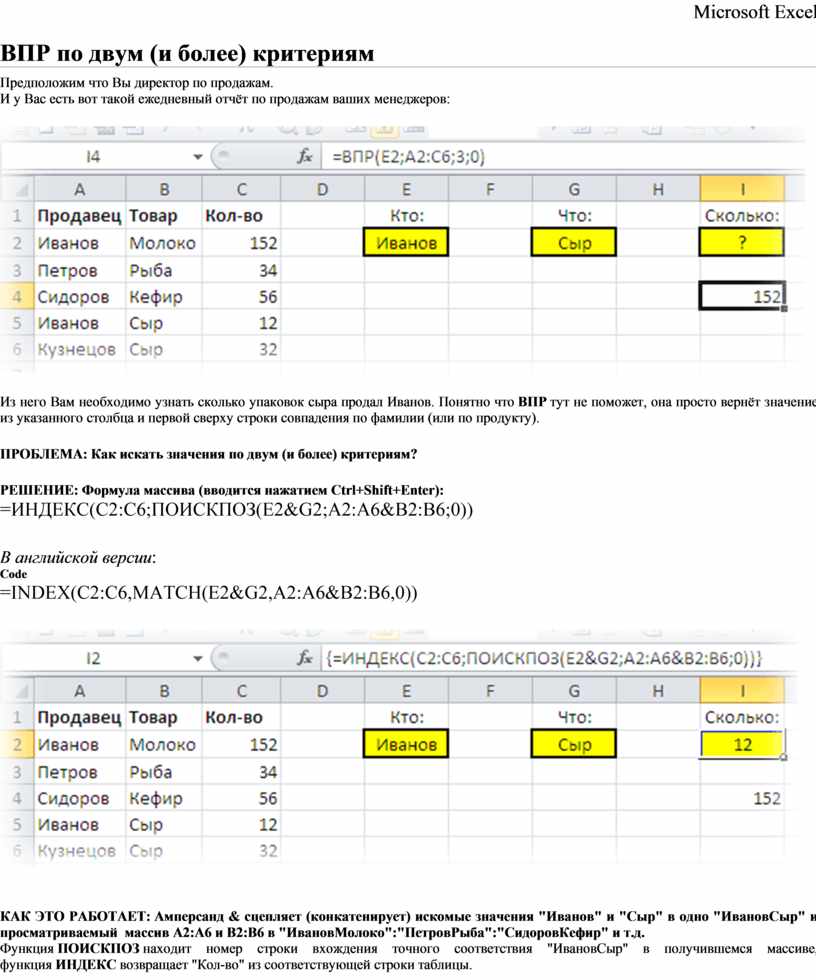Image resolution: width=816 pixels, height=980 pixels.
Task: Click the Рыба cell in the ИНДЕКС sheet
Action: (164, 772)
